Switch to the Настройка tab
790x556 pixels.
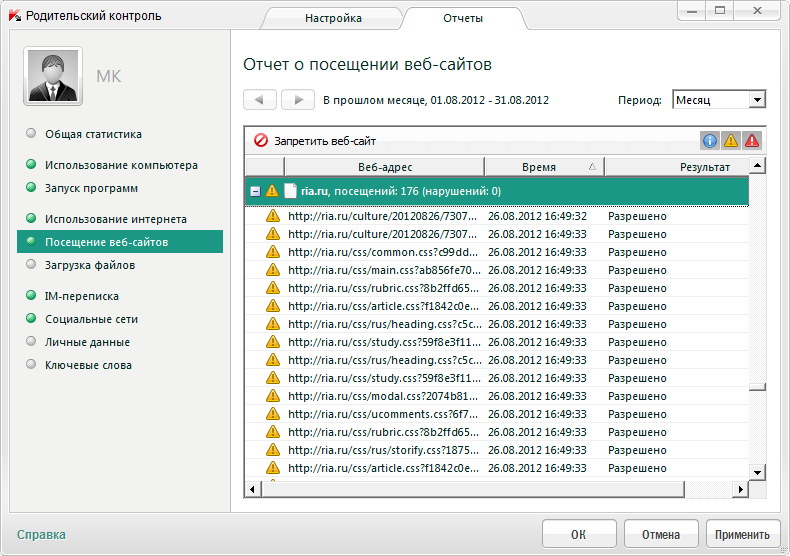point(333,18)
